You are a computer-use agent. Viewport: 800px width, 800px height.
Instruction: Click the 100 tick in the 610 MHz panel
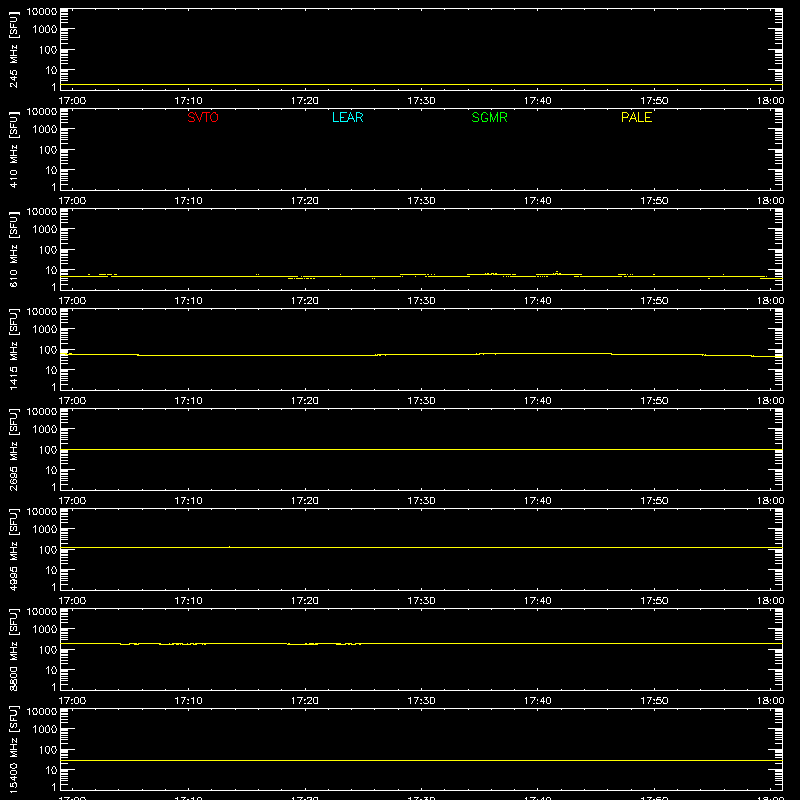pyautogui.click(x=48, y=249)
